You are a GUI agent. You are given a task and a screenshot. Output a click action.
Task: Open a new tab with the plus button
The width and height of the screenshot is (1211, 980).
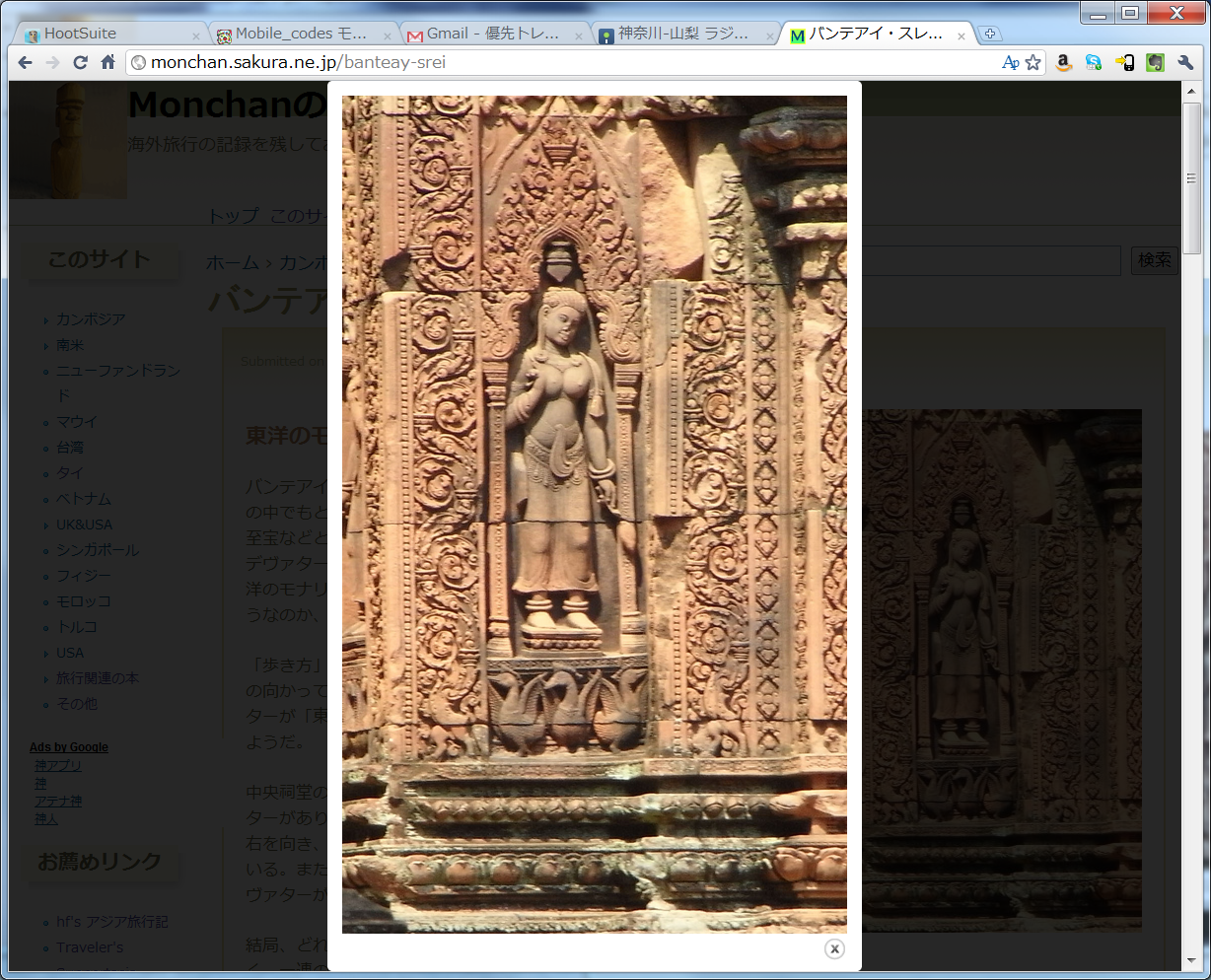pos(990,34)
